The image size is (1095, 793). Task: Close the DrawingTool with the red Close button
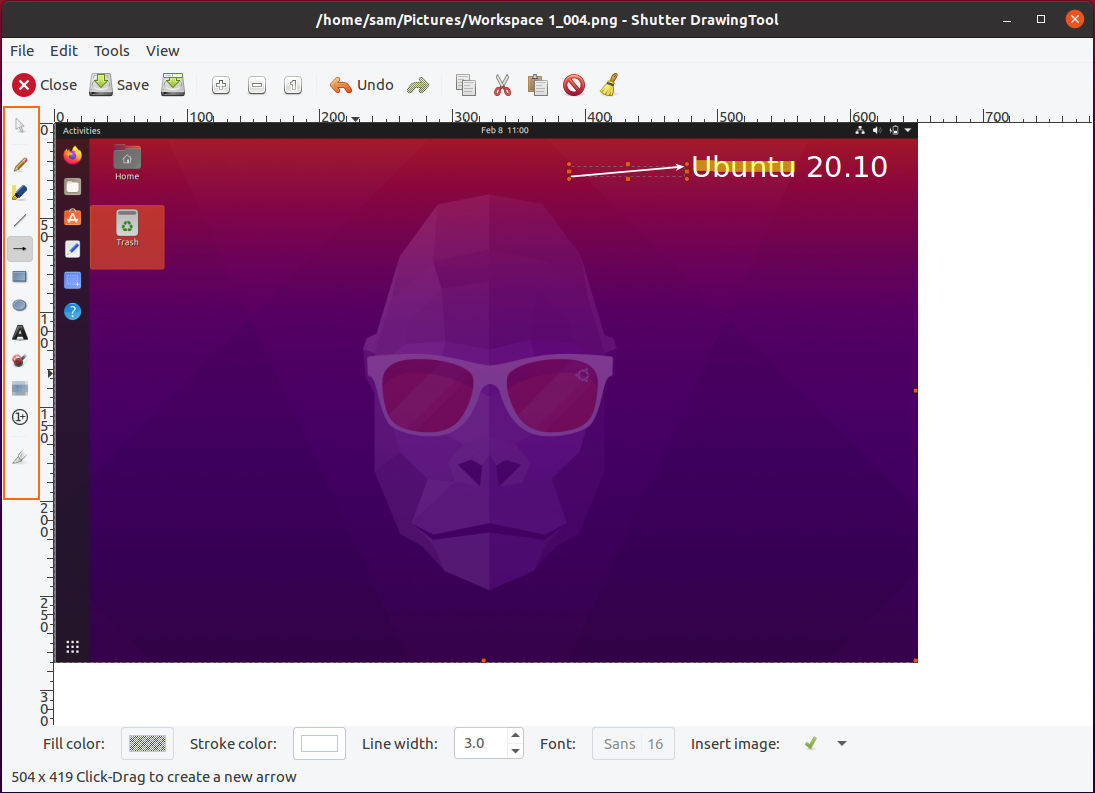point(45,85)
